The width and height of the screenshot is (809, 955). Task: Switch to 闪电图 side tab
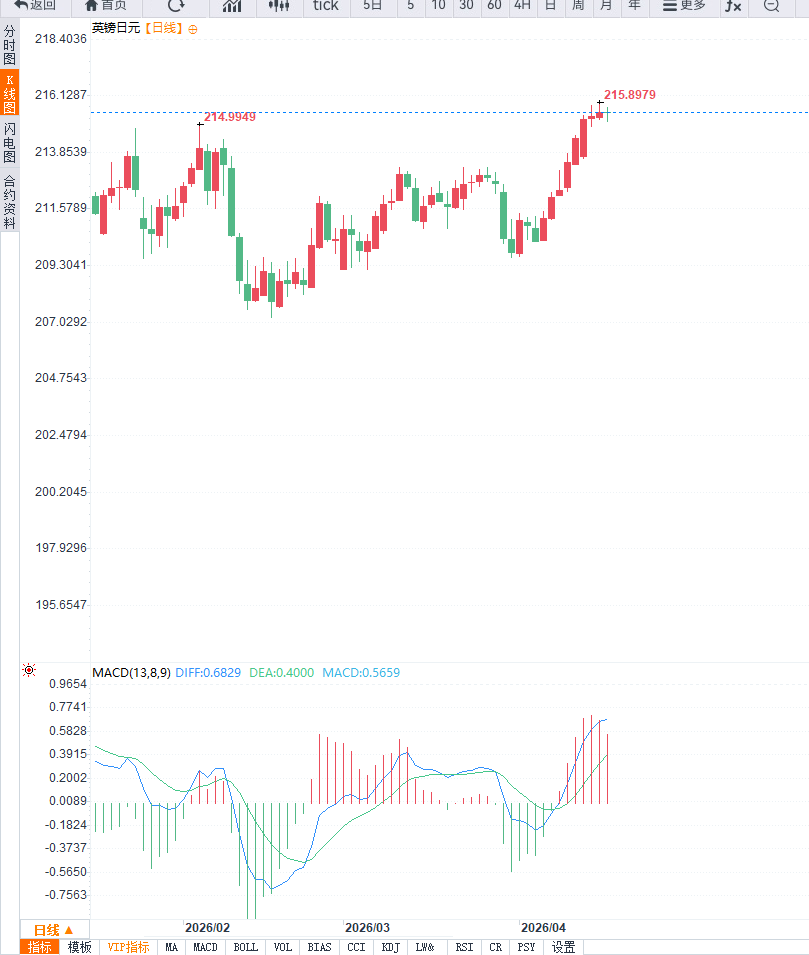coord(9,142)
